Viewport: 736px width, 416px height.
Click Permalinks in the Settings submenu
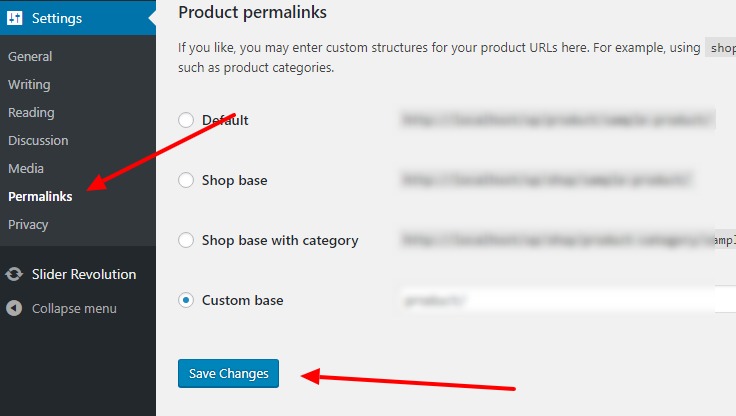(40, 197)
